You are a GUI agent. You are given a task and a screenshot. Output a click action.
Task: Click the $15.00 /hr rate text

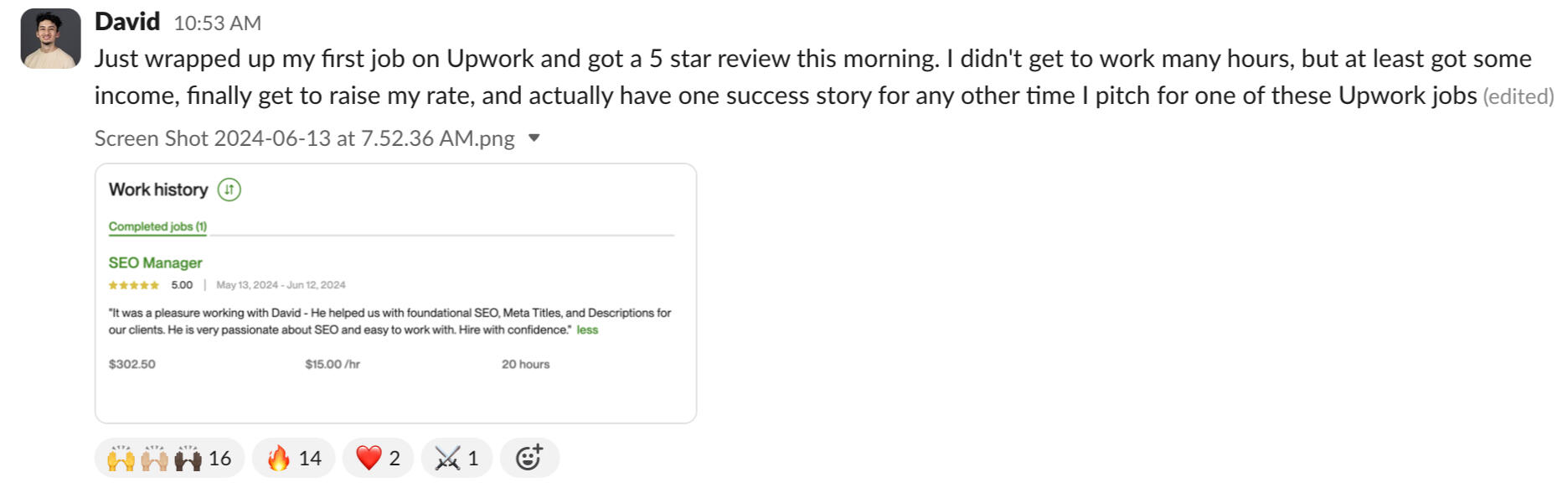(x=333, y=364)
